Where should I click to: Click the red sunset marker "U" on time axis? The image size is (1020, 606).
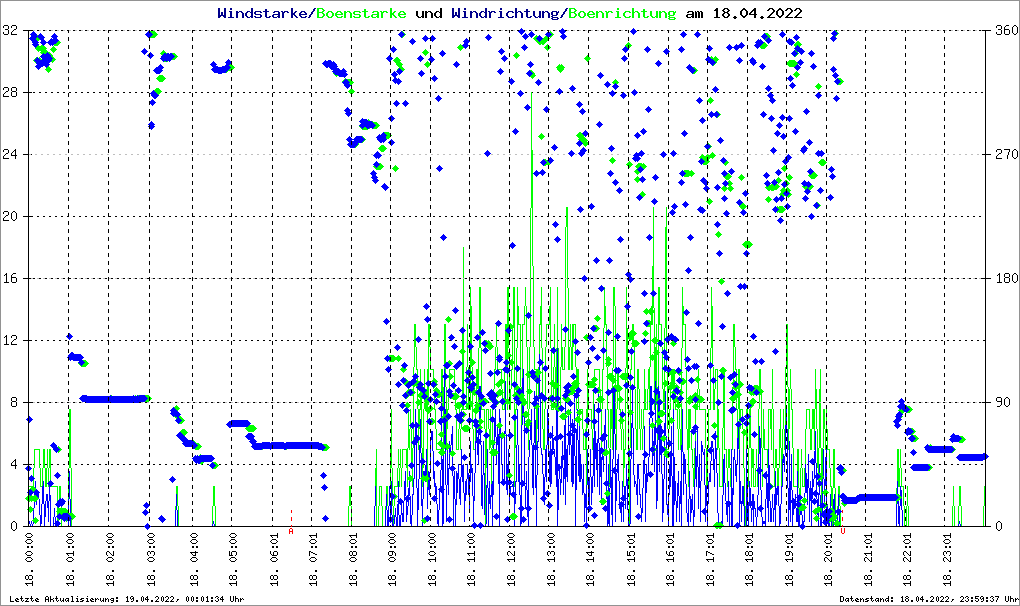tap(843, 531)
